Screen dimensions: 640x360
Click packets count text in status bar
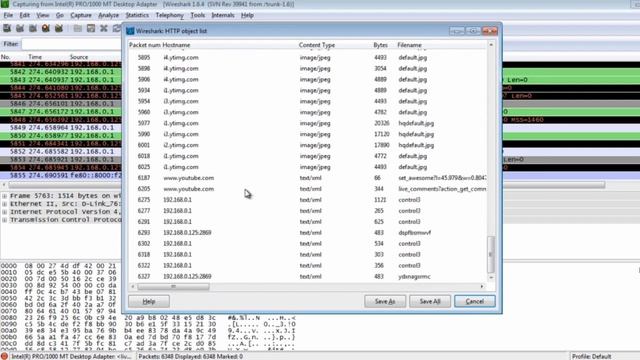click(x=190, y=356)
